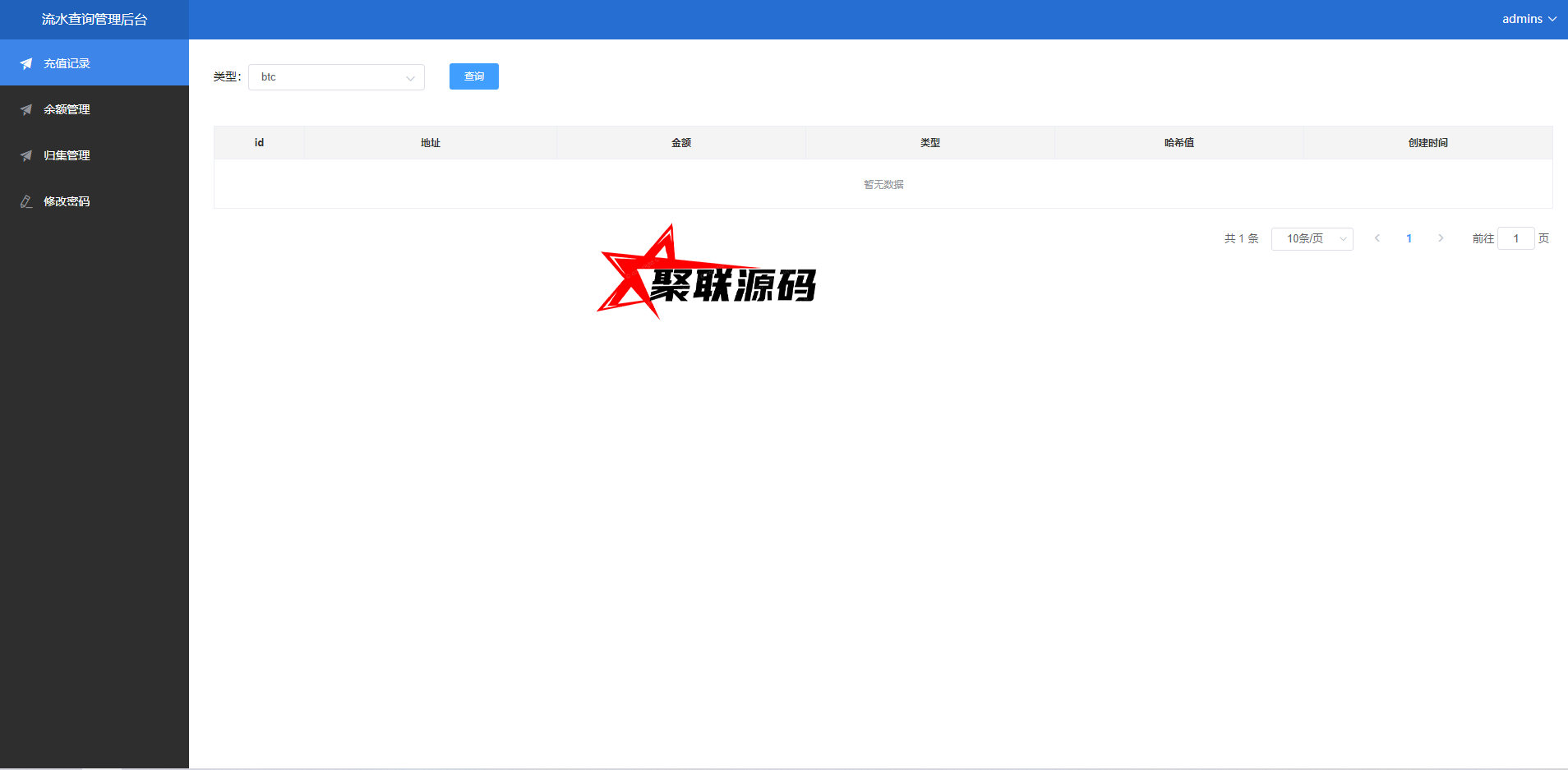
Task: Click the 金额 column header
Action: 681,142
